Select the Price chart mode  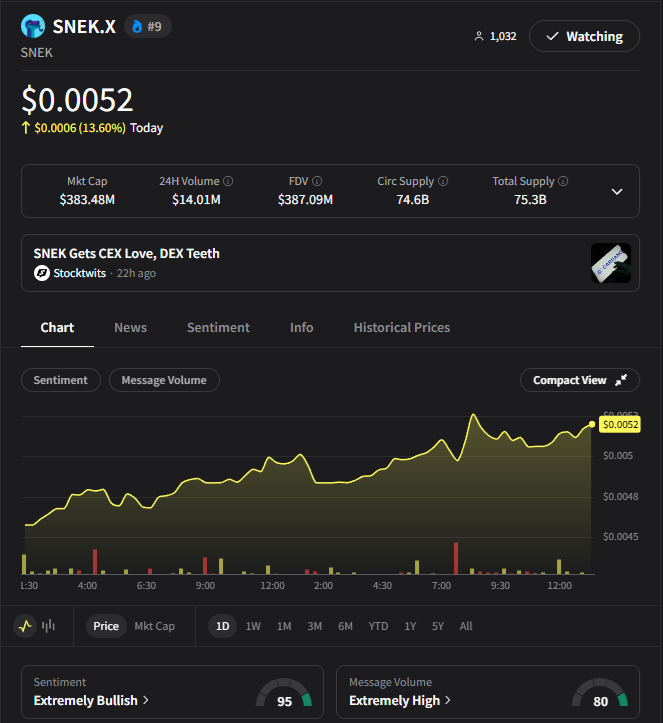106,626
